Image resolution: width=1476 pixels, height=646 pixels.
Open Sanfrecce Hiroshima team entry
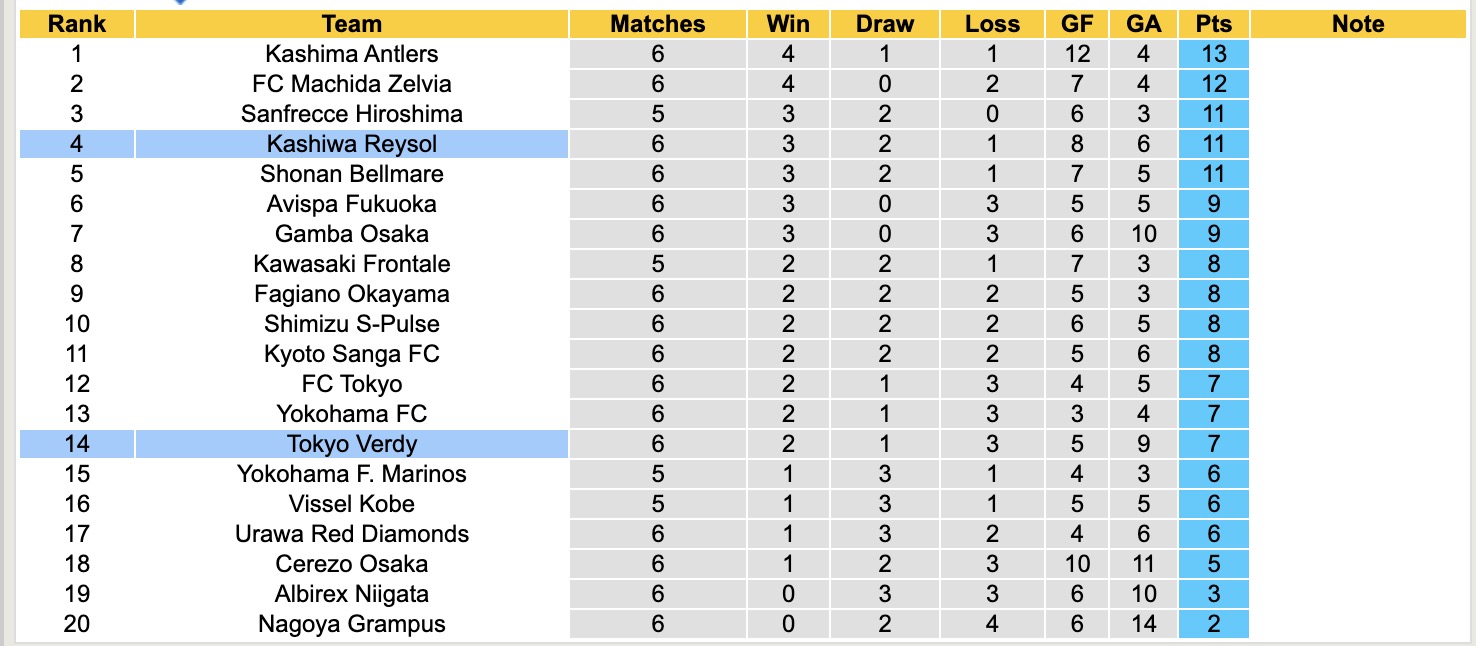point(352,114)
